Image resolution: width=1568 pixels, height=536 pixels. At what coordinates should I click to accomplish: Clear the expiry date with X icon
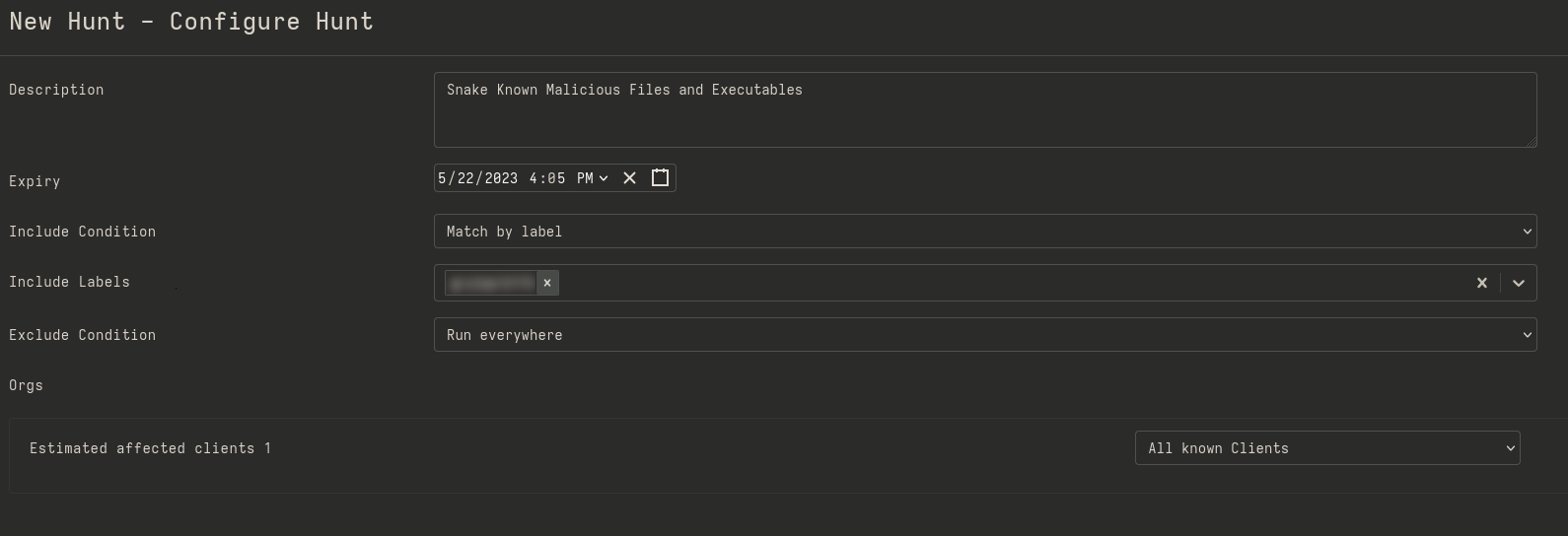tap(630, 178)
